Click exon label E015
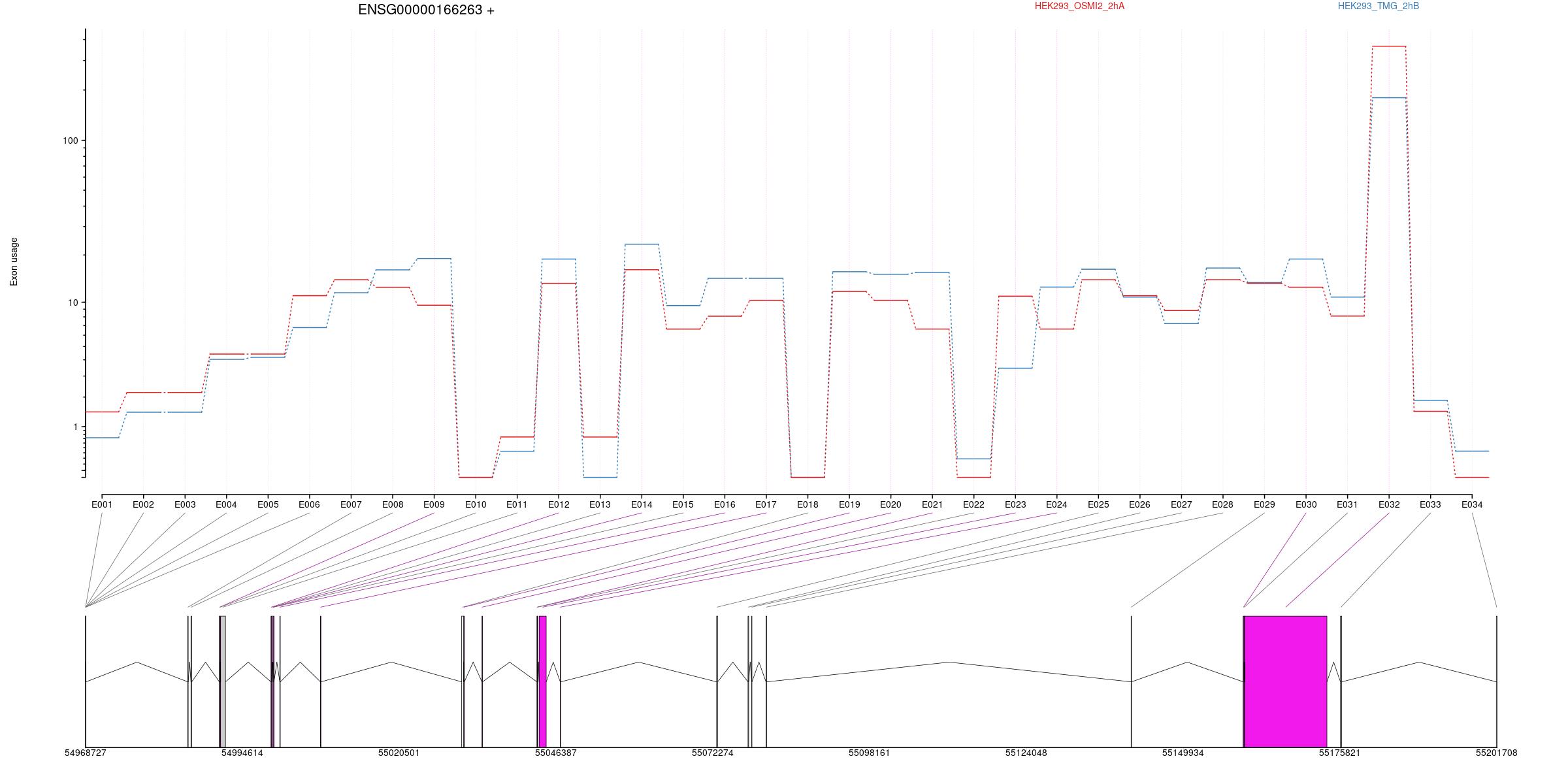The image size is (1568, 784). tap(683, 504)
